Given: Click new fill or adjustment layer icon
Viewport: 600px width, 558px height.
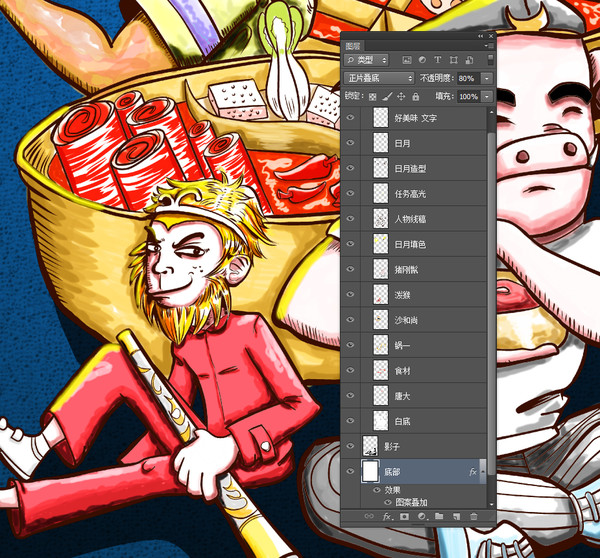Looking at the screenshot, I should click(x=422, y=516).
